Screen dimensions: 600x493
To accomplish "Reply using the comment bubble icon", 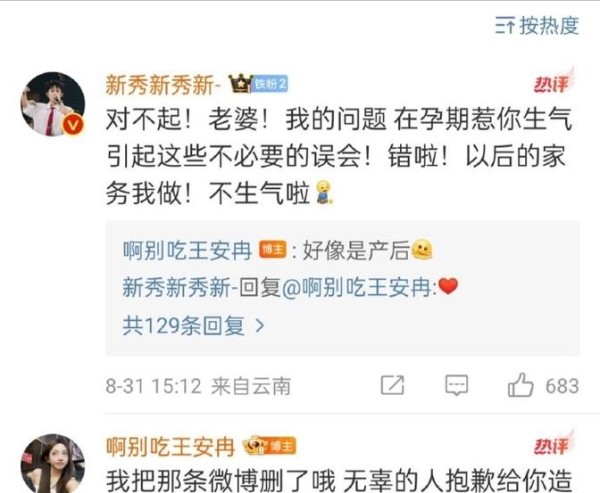I will [457, 385].
